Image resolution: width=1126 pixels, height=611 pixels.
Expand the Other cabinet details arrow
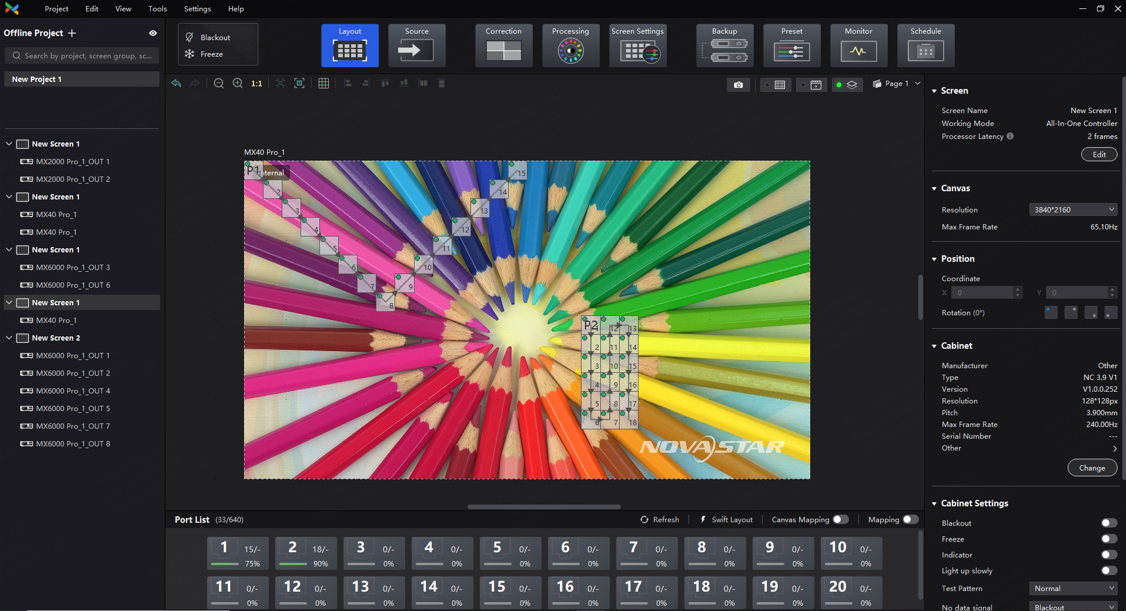click(x=1115, y=448)
